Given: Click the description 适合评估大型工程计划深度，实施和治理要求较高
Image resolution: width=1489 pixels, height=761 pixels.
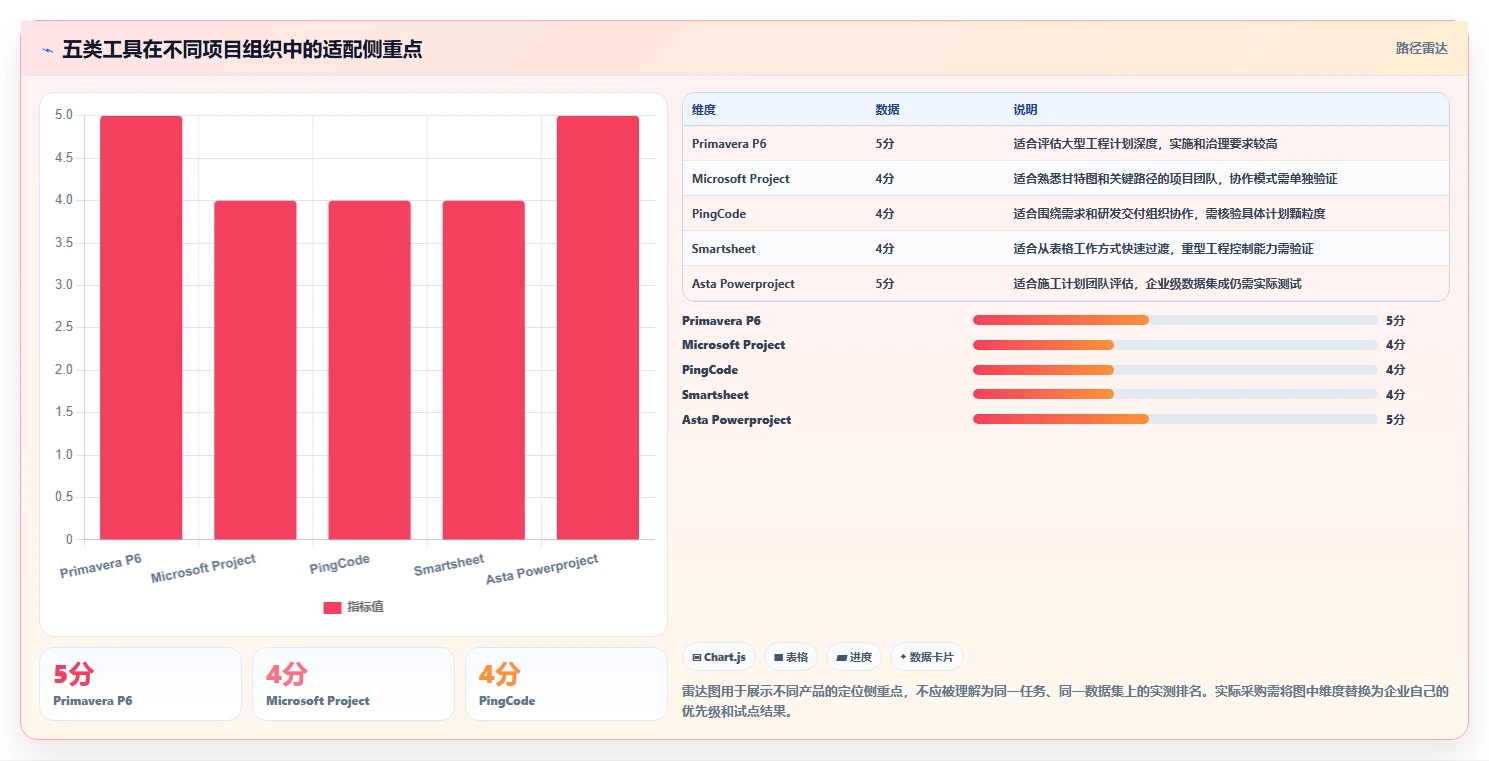Looking at the screenshot, I should point(1145,144).
